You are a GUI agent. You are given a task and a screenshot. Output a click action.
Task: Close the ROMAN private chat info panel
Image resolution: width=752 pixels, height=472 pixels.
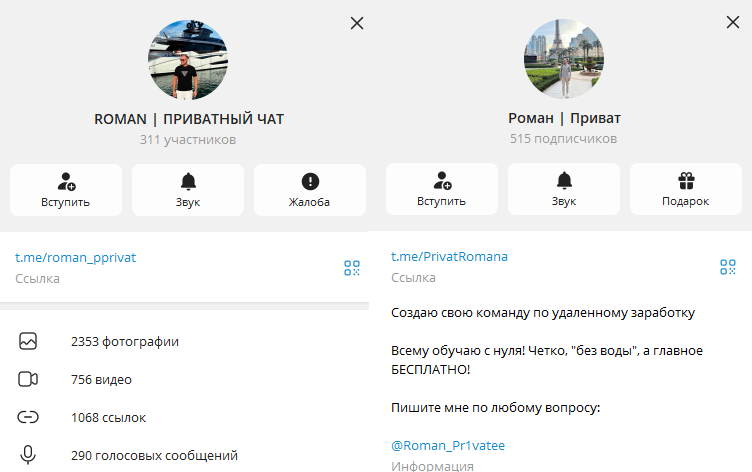point(357,23)
